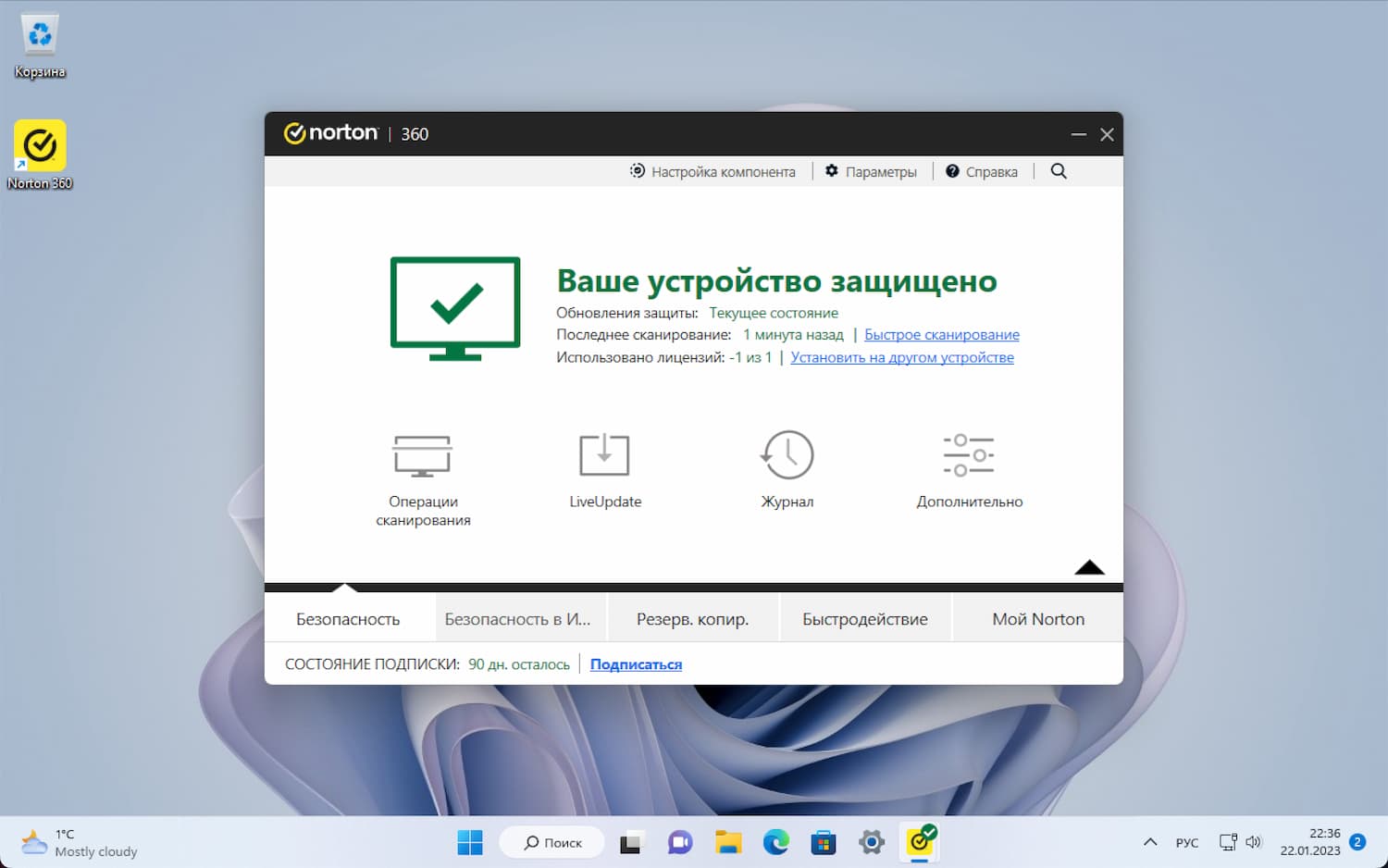This screenshot has height=868, width=1388.
Task: Click the Norton icon on the taskbar
Action: [921, 842]
